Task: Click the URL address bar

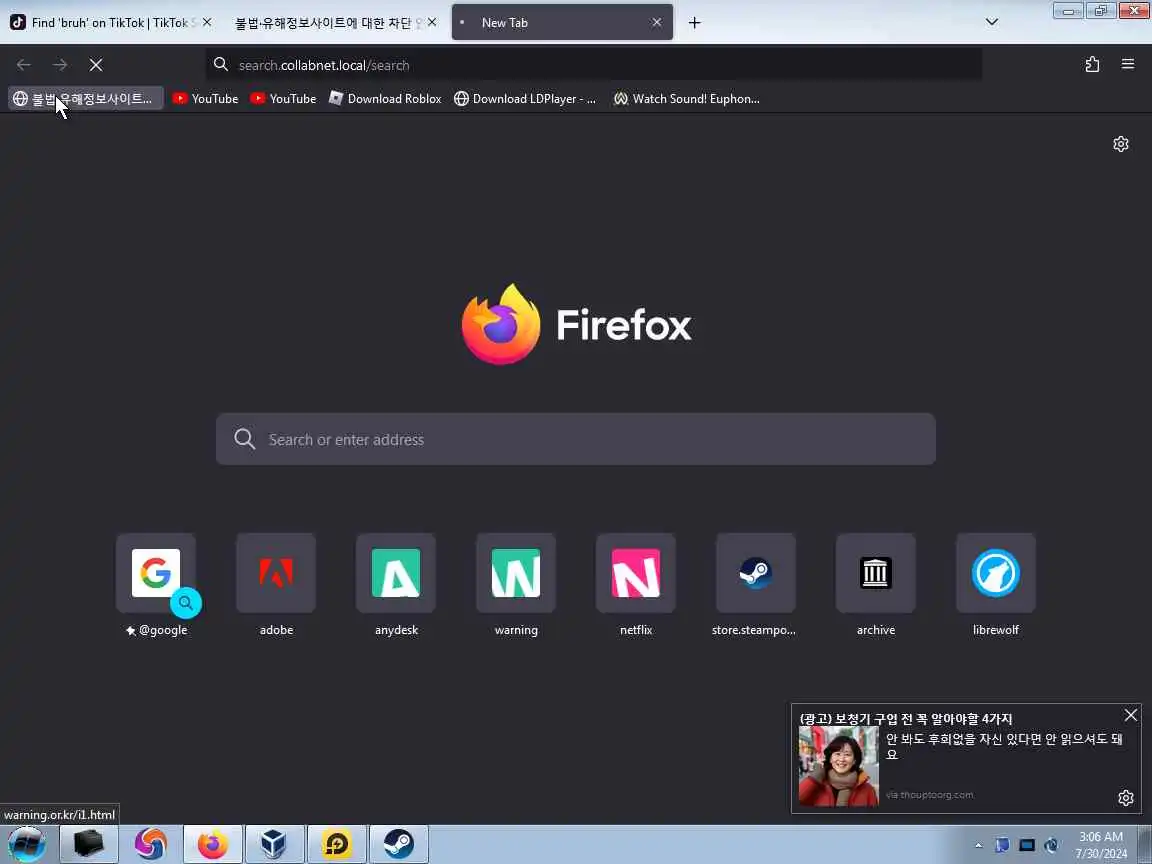Action: [594, 65]
